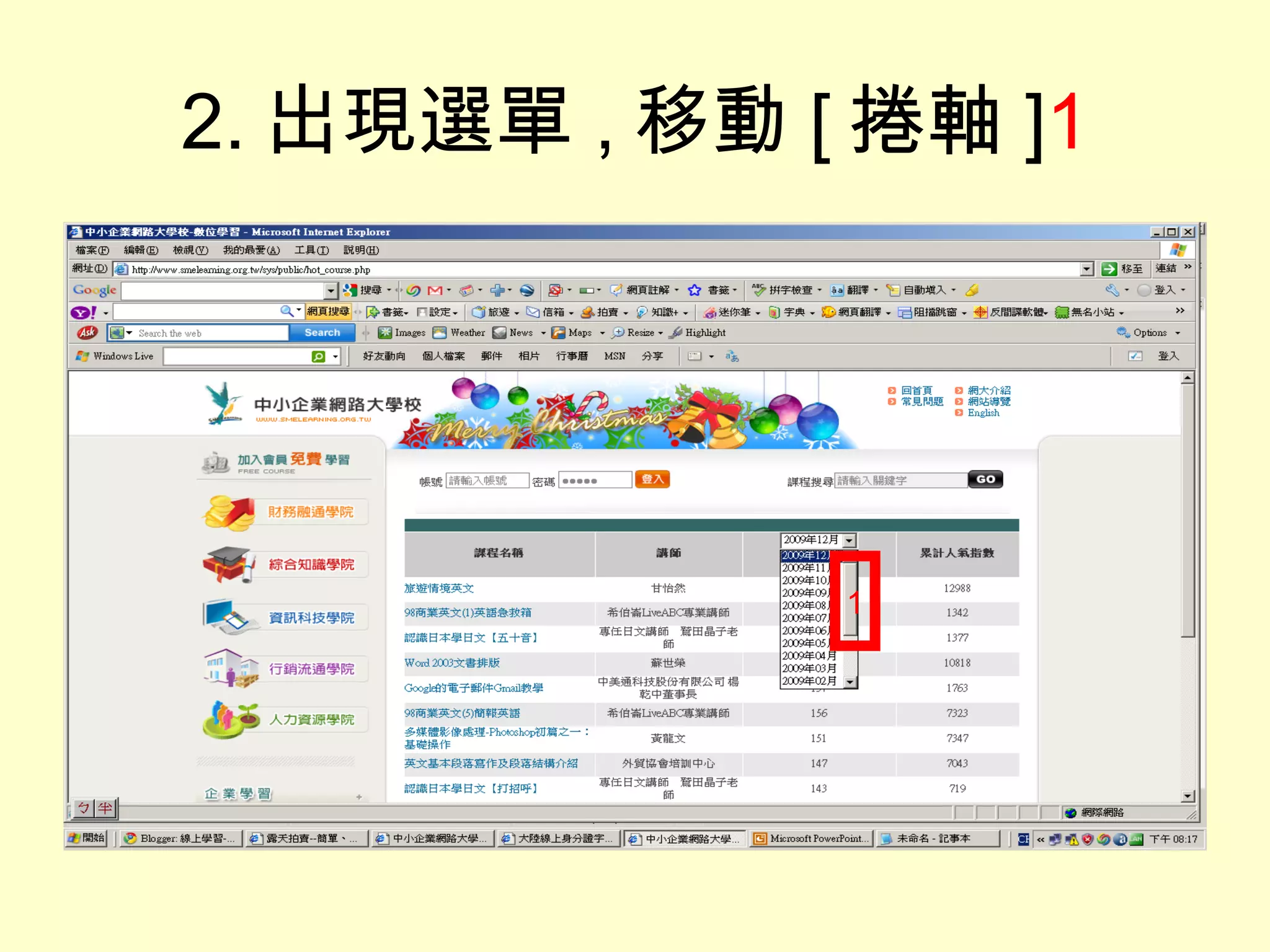Open Blogger window from the taskbar
1270x952 pixels.
(180, 839)
